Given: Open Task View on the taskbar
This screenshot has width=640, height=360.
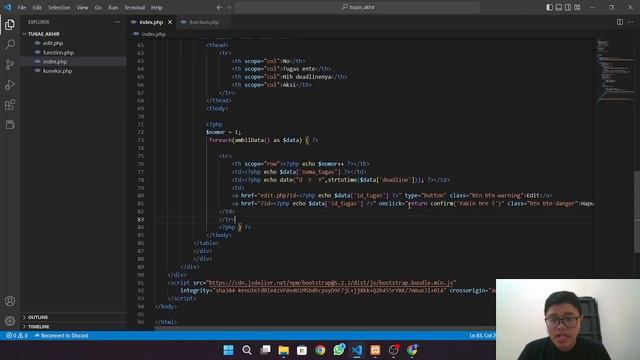Looking at the screenshot, I should coord(265,350).
